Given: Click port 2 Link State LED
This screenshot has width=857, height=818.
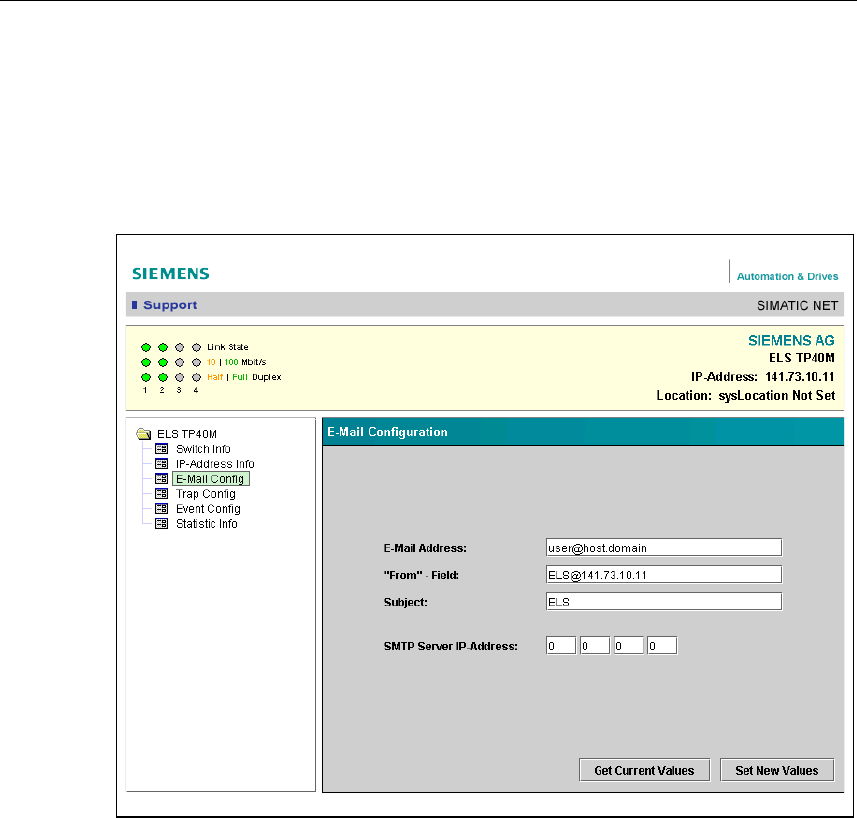Looking at the screenshot, I should point(163,348).
